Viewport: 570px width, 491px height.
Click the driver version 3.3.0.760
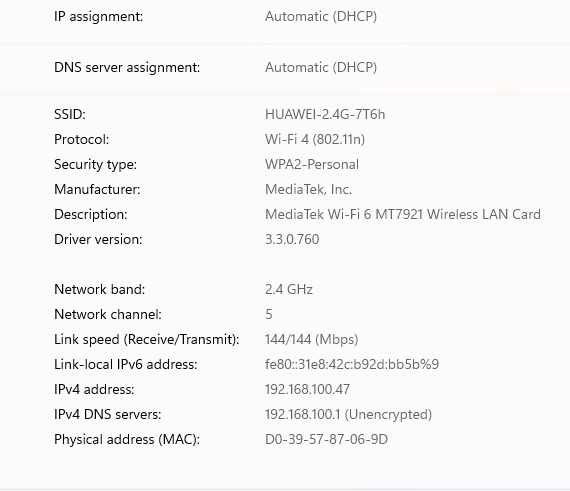tap(292, 240)
